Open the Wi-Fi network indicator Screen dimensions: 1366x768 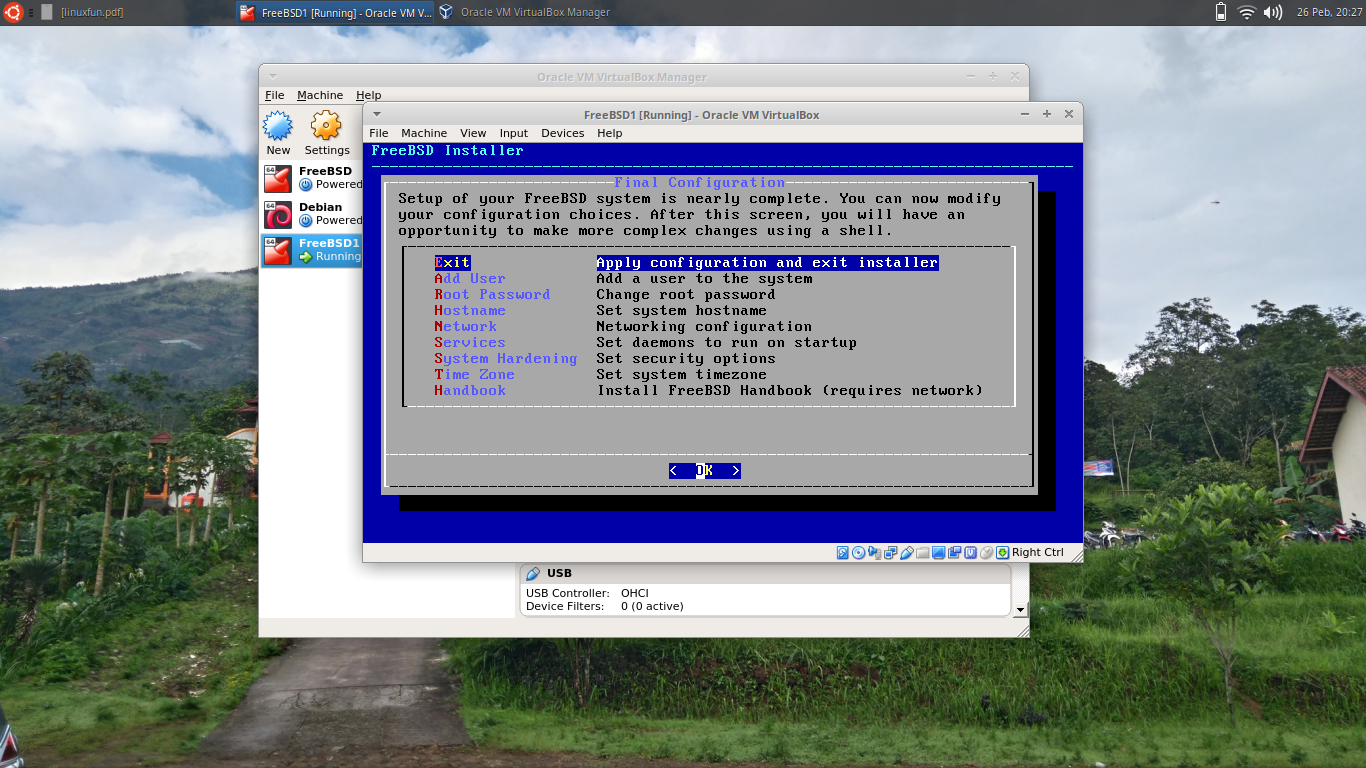(x=1246, y=12)
